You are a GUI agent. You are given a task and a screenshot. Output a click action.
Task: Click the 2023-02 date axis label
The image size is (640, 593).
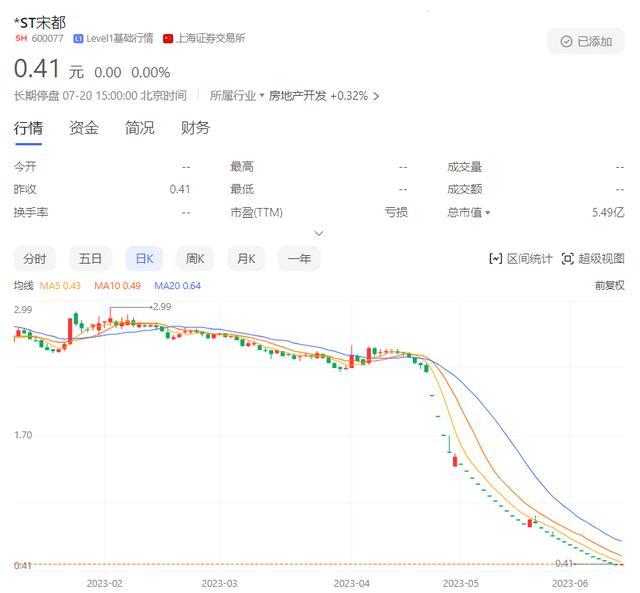coord(104,584)
